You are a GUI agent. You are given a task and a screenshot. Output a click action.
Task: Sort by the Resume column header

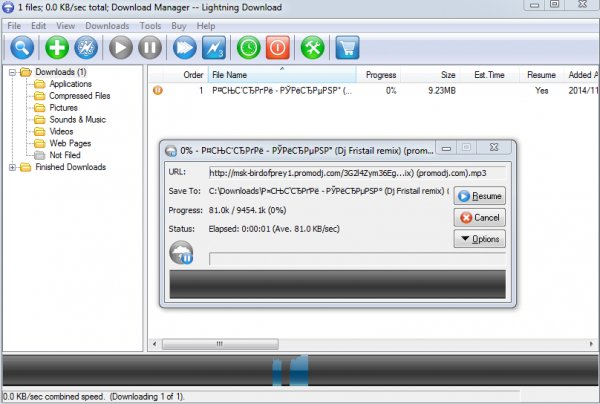[541, 75]
